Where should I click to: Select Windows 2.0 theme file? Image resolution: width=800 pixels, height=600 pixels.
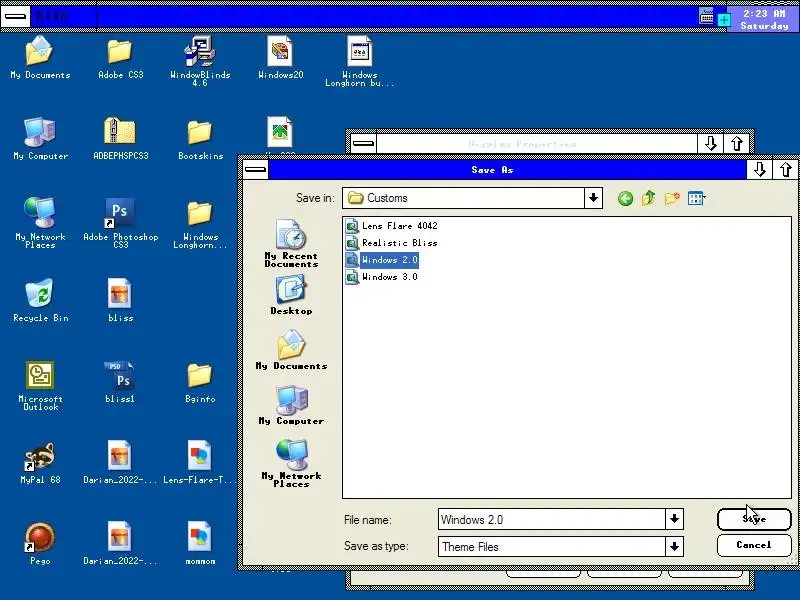pos(382,260)
